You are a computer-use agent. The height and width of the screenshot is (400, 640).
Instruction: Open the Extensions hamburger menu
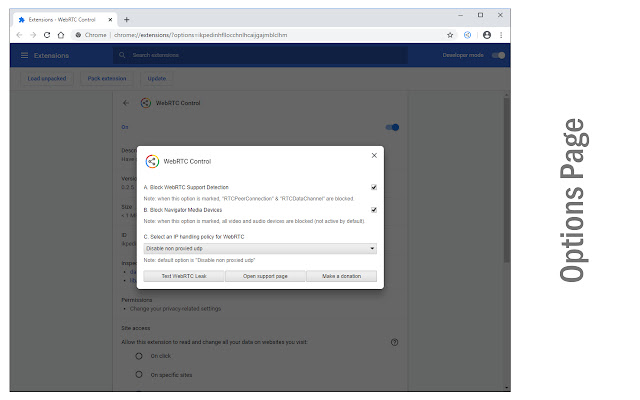click(23, 55)
